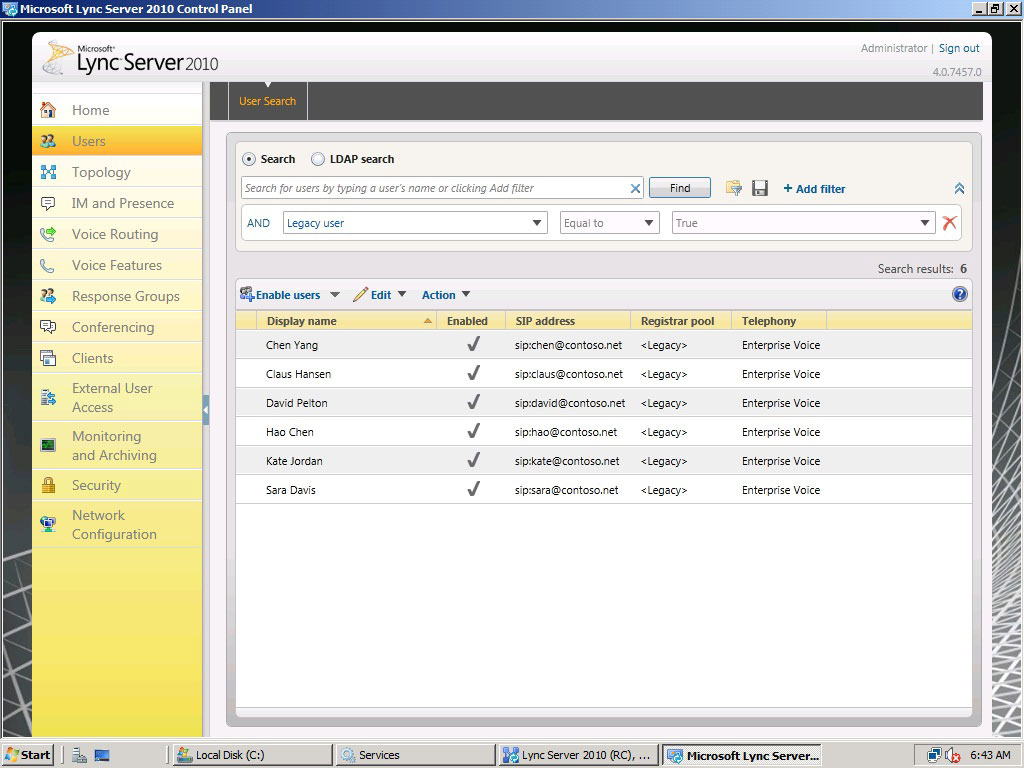This screenshot has width=1024, height=768.
Task: Click the volume tray icon in taskbar
Action: click(x=952, y=755)
